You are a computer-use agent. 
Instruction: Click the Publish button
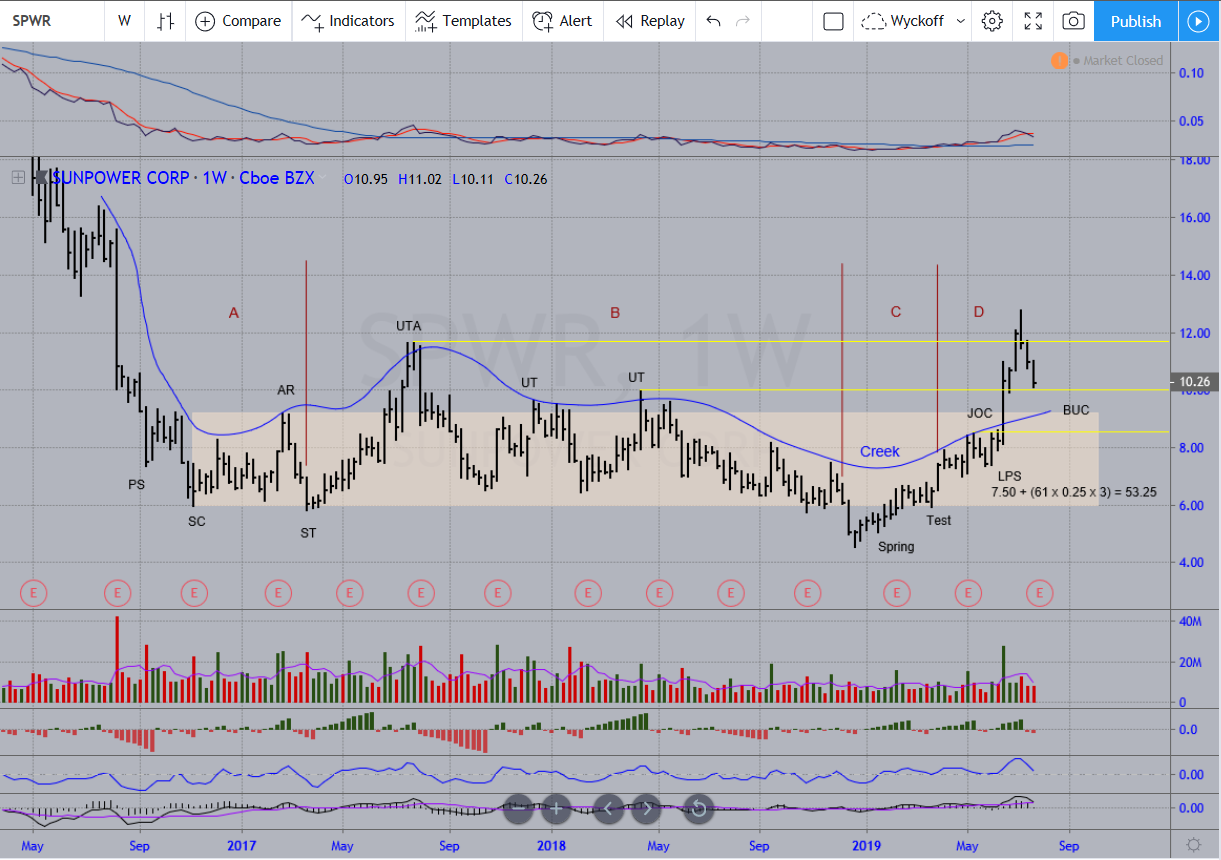click(x=1135, y=21)
